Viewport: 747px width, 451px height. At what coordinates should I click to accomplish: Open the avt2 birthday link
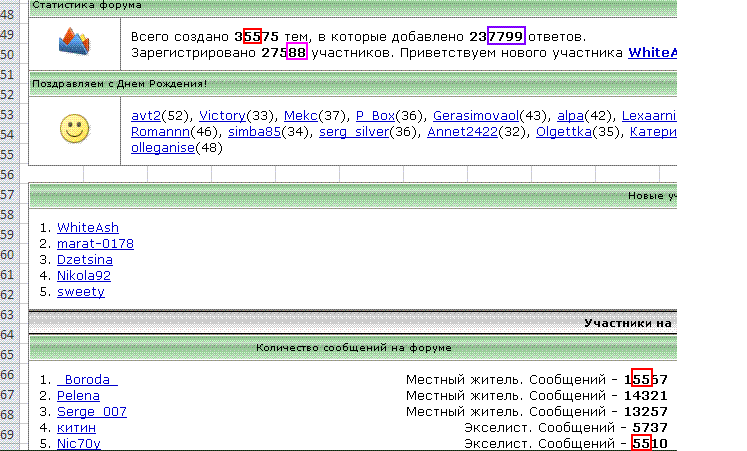146,116
